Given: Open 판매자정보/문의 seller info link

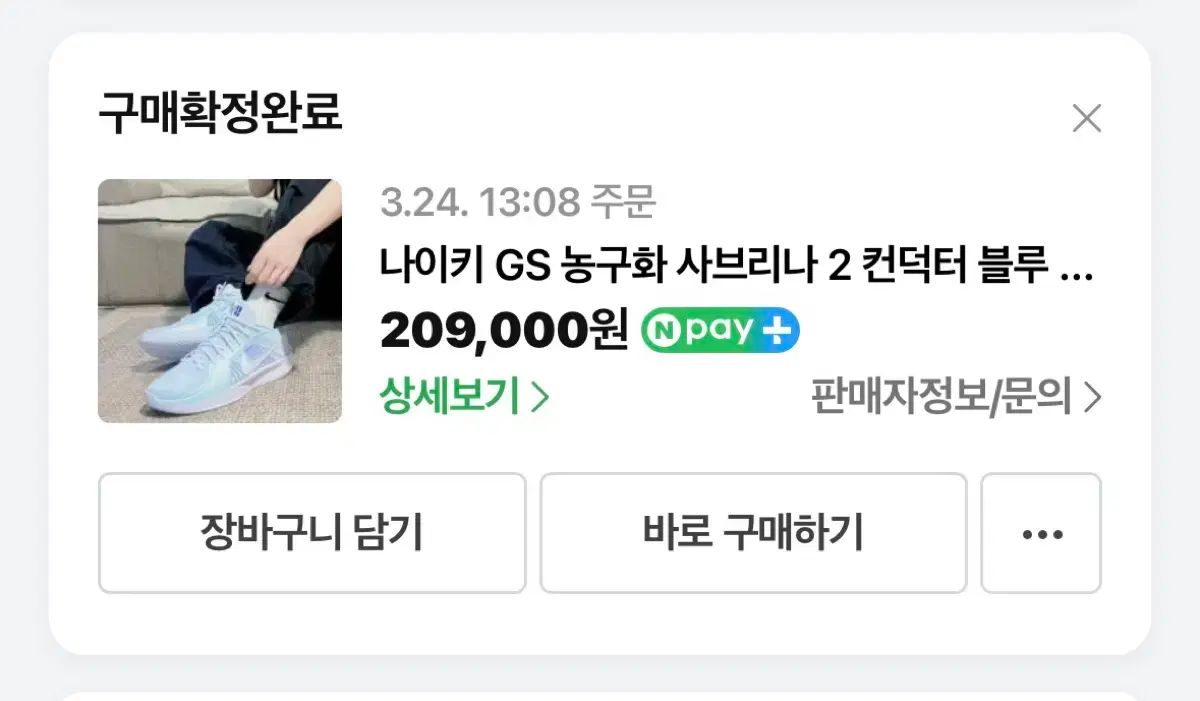Looking at the screenshot, I should click(x=956, y=398).
